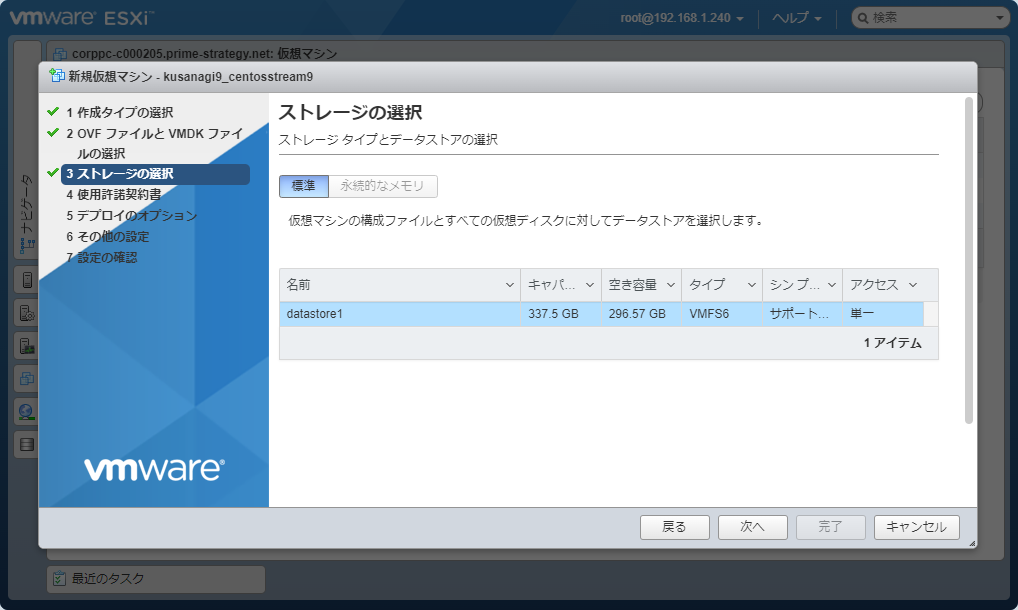This screenshot has width=1018, height=610.
Task: Open the キャパ column dropdown arrow
Action: coord(590,285)
